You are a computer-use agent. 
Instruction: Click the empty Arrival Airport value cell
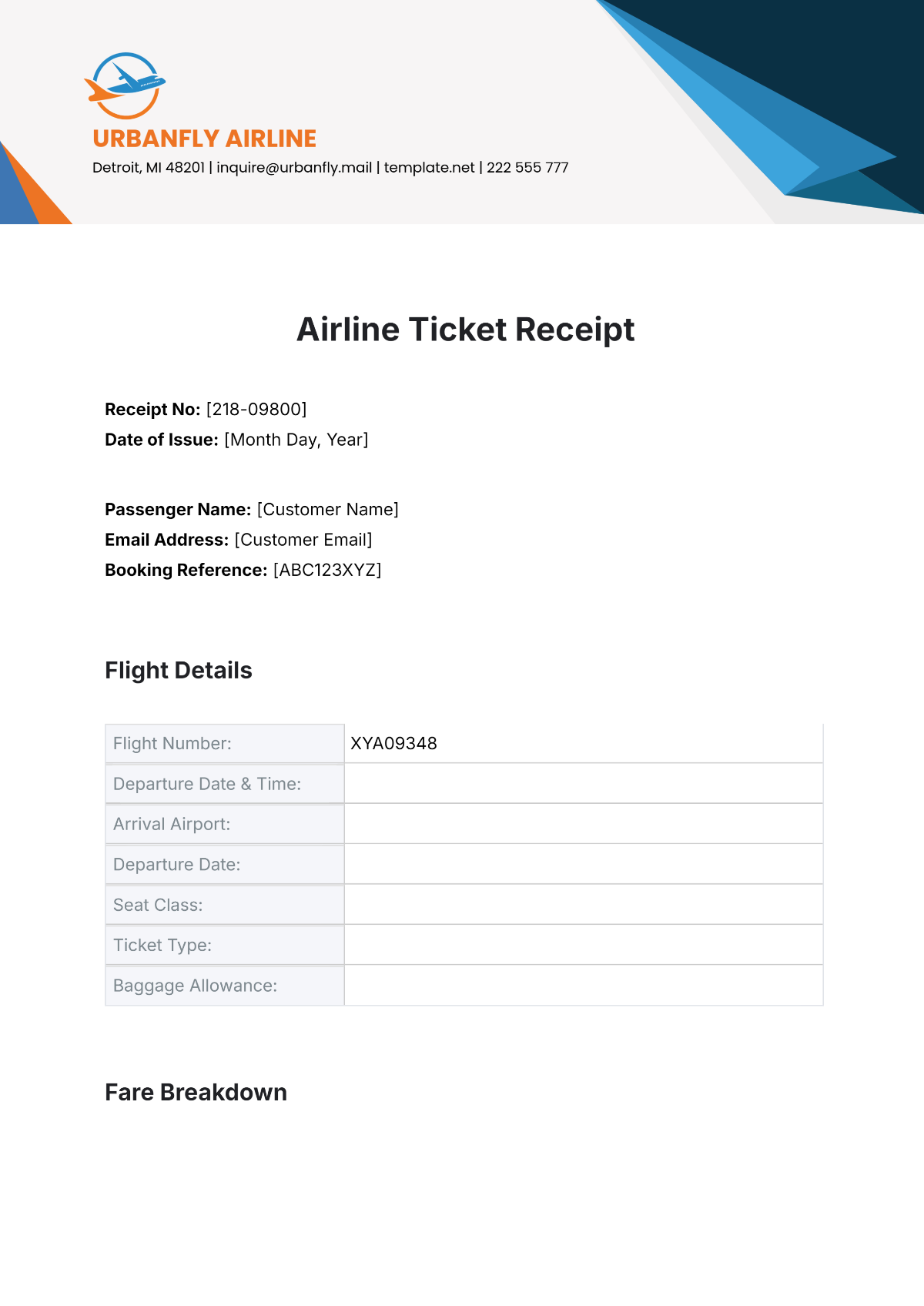(x=583, y=824)
